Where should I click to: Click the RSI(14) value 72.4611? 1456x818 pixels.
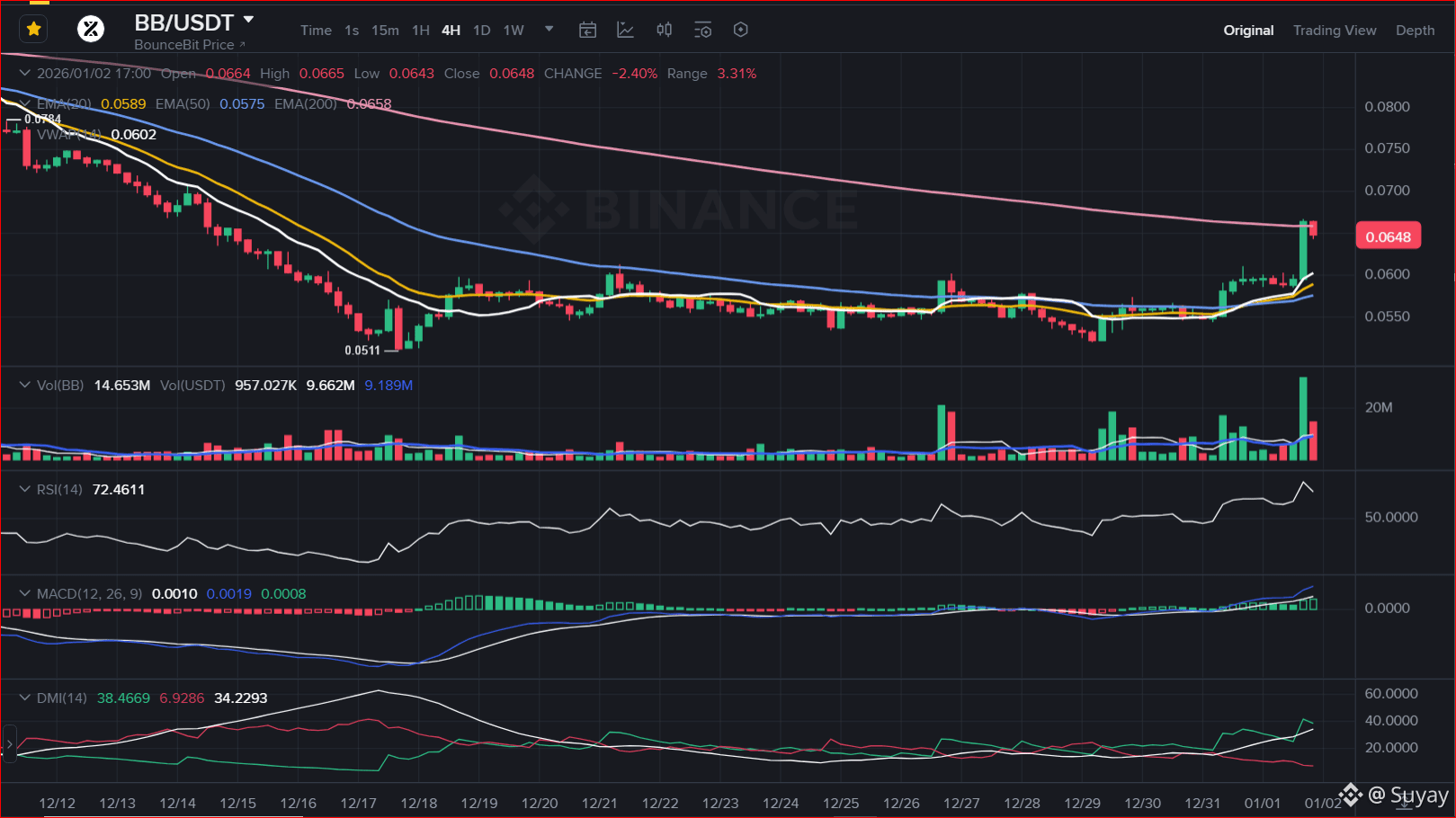(119, 490)
